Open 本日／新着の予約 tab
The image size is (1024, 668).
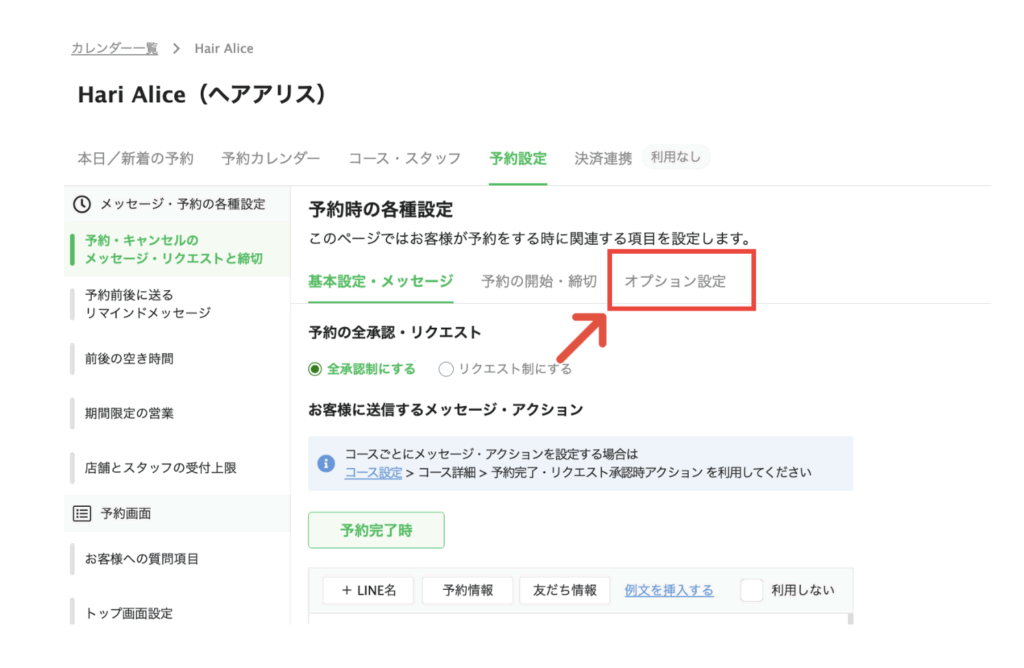(135, 158)
